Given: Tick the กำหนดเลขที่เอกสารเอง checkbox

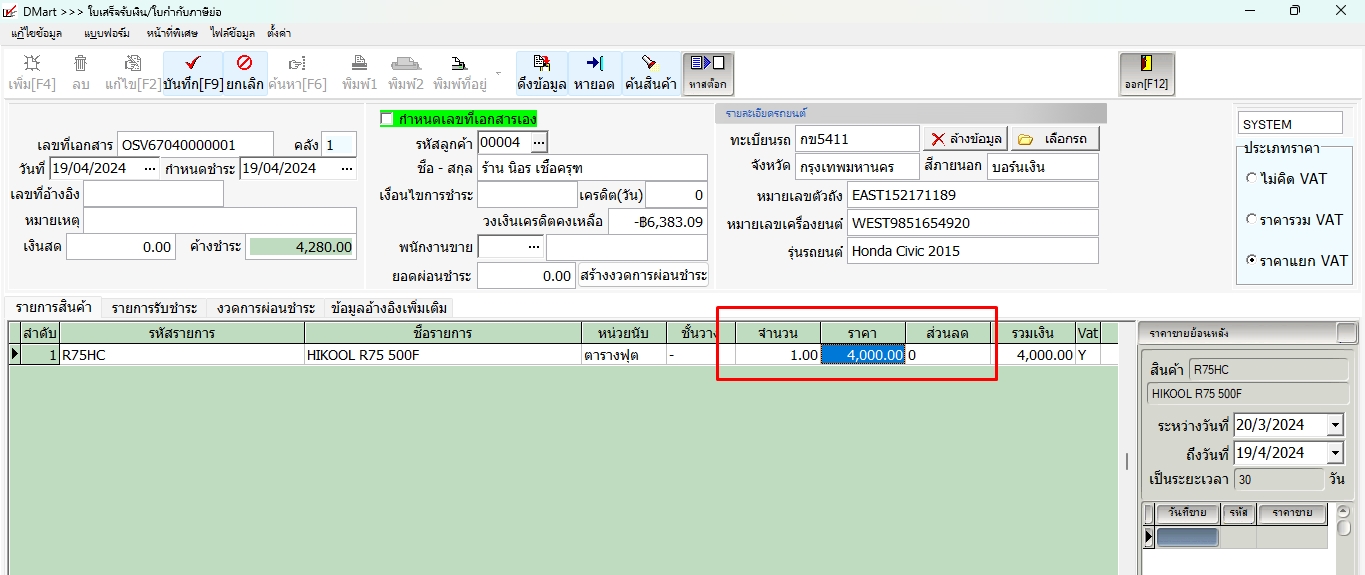Looking at the screenshot, I should [x=387, y=119].
